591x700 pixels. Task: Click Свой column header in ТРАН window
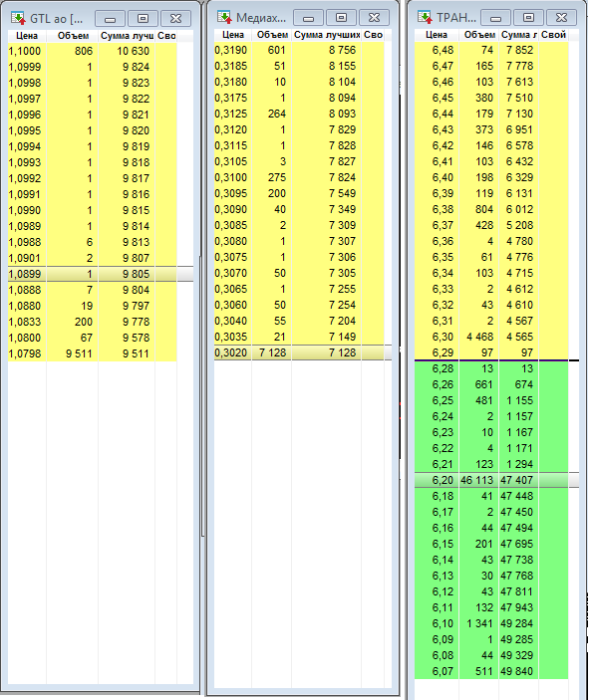pyautogui.click(x=553, y=35)
